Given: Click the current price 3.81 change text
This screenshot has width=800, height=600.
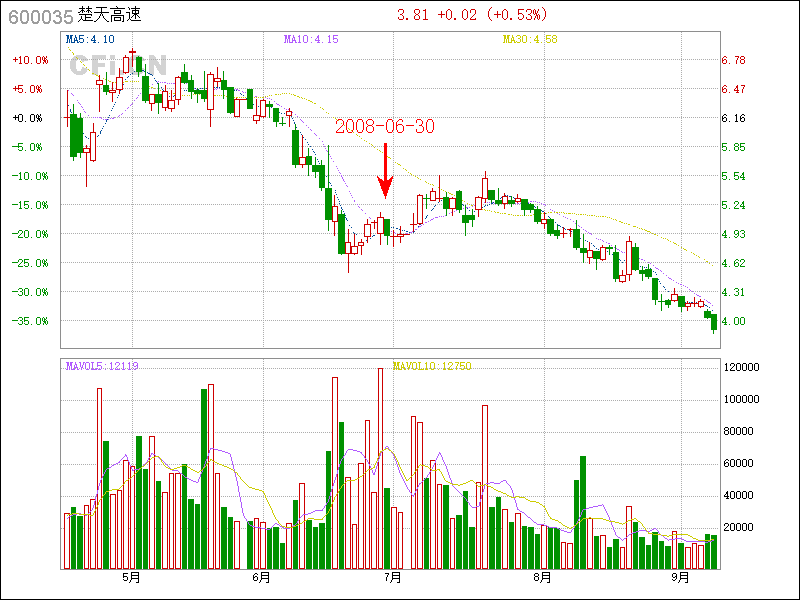Looking at the screenshot, I should click(472, 16).
